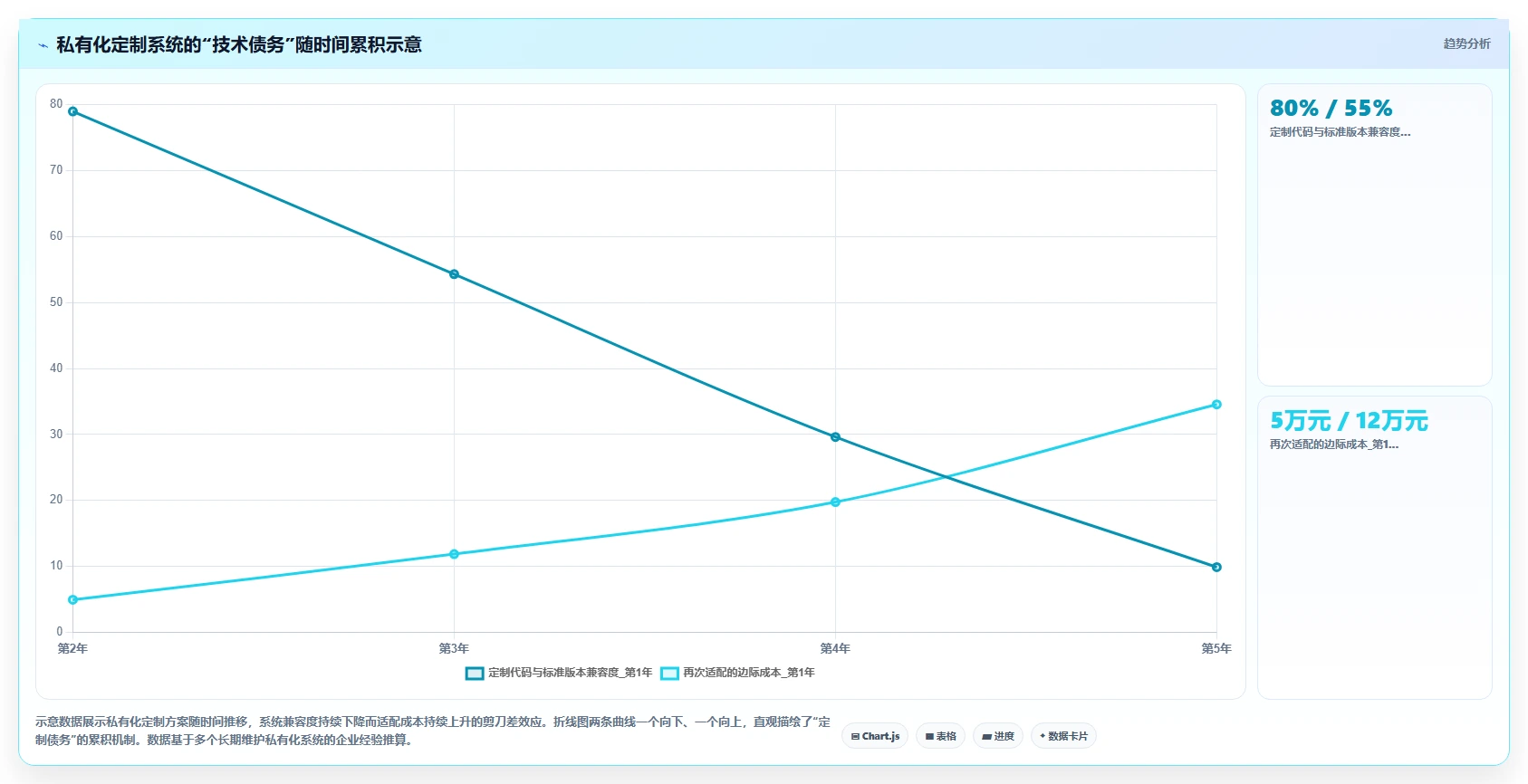Click the 50 y-axis tick label
Viewport: 1528px width, 784px height.
(x=56, y=302)
